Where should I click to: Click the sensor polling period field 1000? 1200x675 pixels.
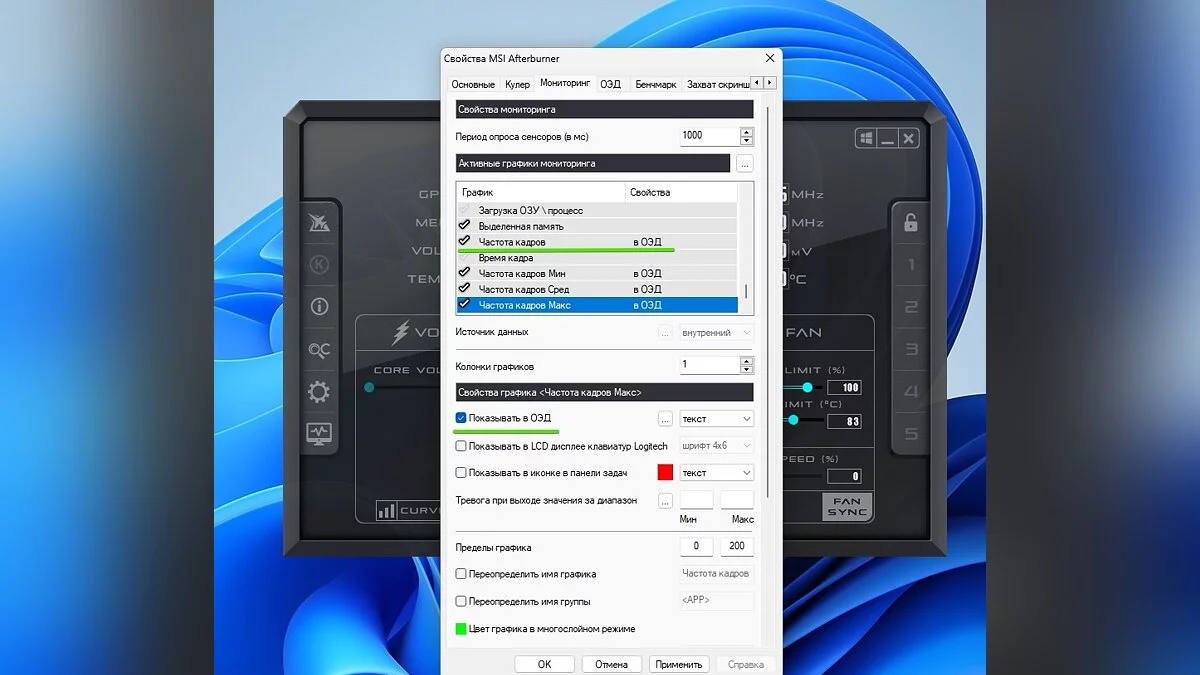click(x=709, y=135)
